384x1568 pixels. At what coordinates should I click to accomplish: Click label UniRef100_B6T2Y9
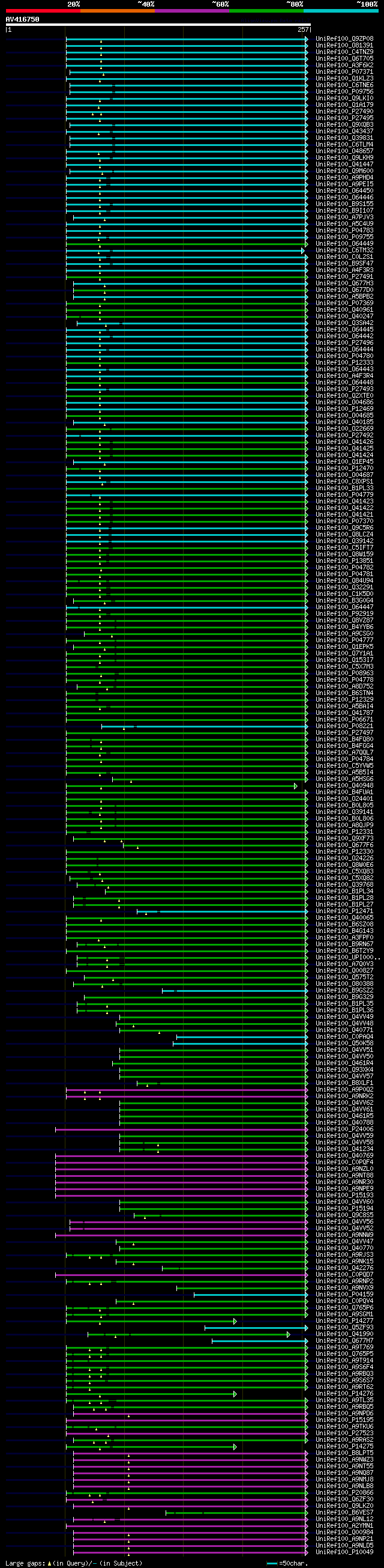(x=344, y=951)
